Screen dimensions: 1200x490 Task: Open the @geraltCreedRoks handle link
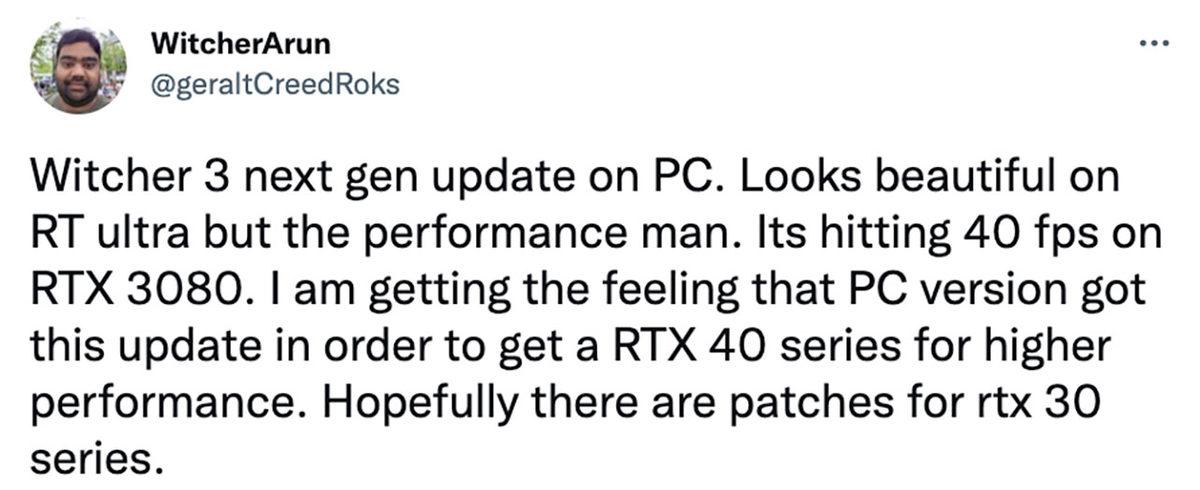pyautogui.click(x=273, y=84)
